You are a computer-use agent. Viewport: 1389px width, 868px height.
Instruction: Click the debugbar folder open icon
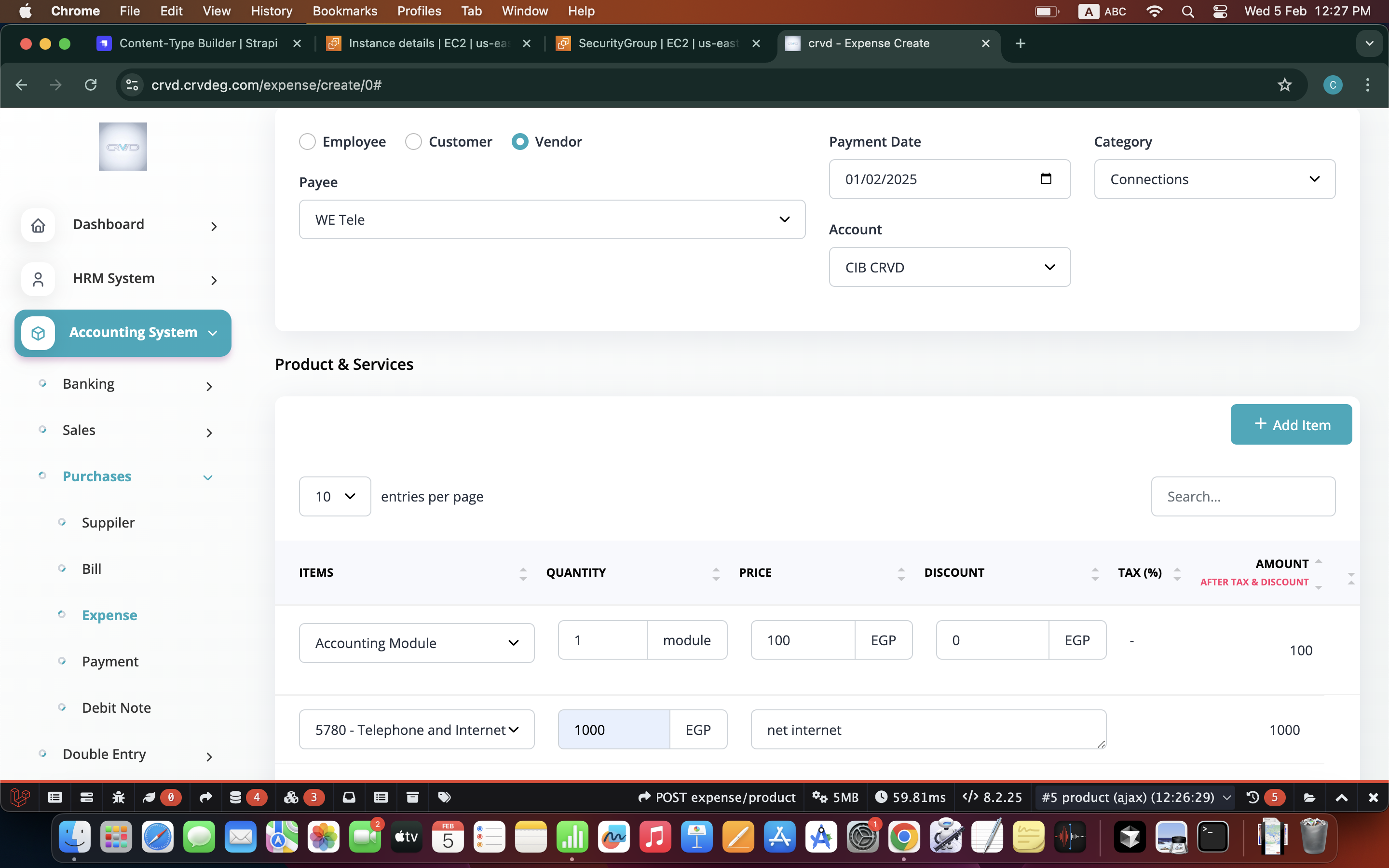1309,797
